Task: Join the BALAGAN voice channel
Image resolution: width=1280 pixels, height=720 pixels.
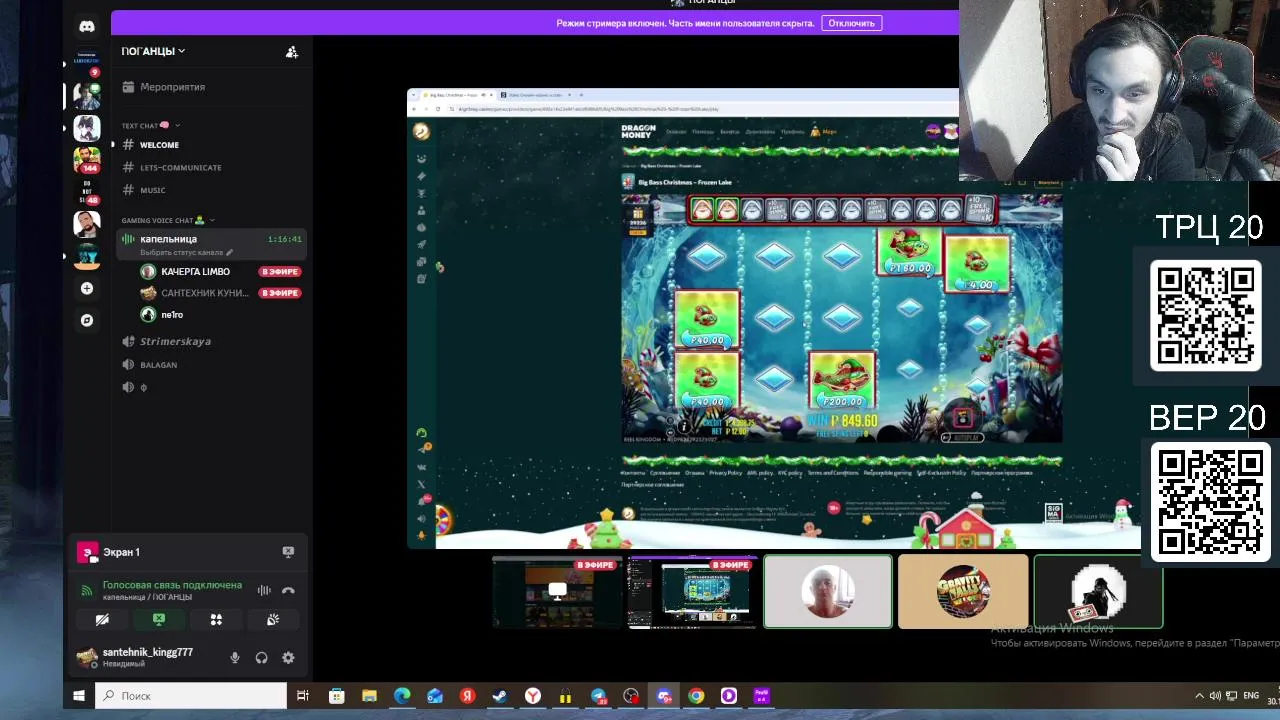Action: click(x=158, y=365)
